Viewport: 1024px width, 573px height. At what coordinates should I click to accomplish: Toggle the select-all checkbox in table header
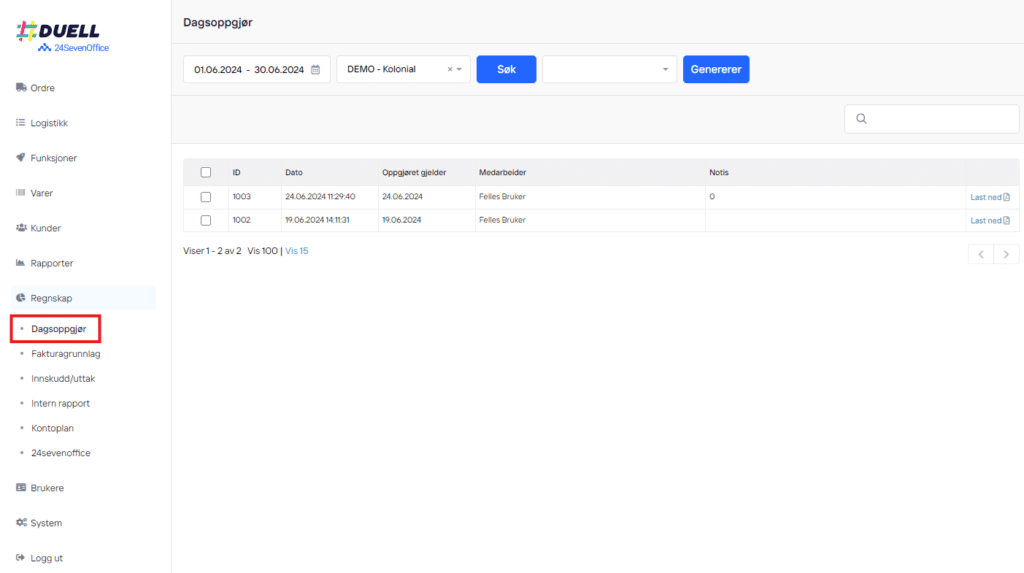(206, 172)
